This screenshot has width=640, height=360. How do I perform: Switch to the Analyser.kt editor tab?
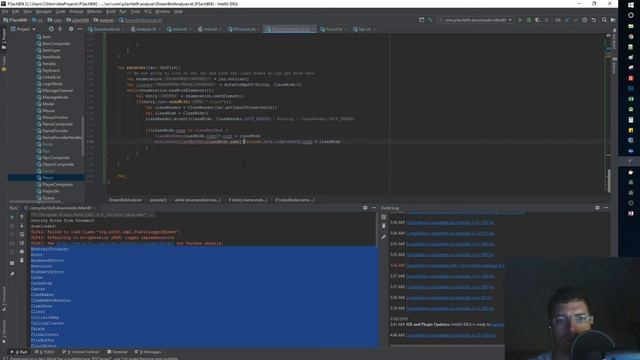(x=146, y=29)
